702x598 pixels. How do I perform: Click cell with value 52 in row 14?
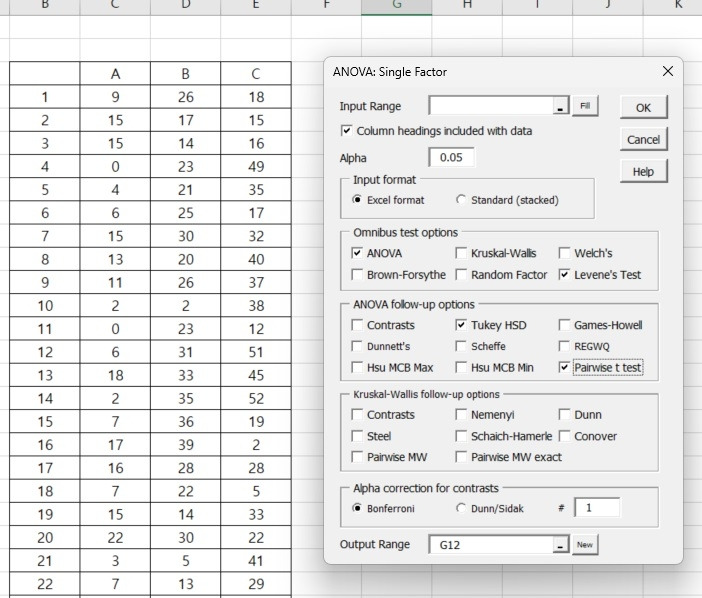pyautogui.click(x=256, y=398)
